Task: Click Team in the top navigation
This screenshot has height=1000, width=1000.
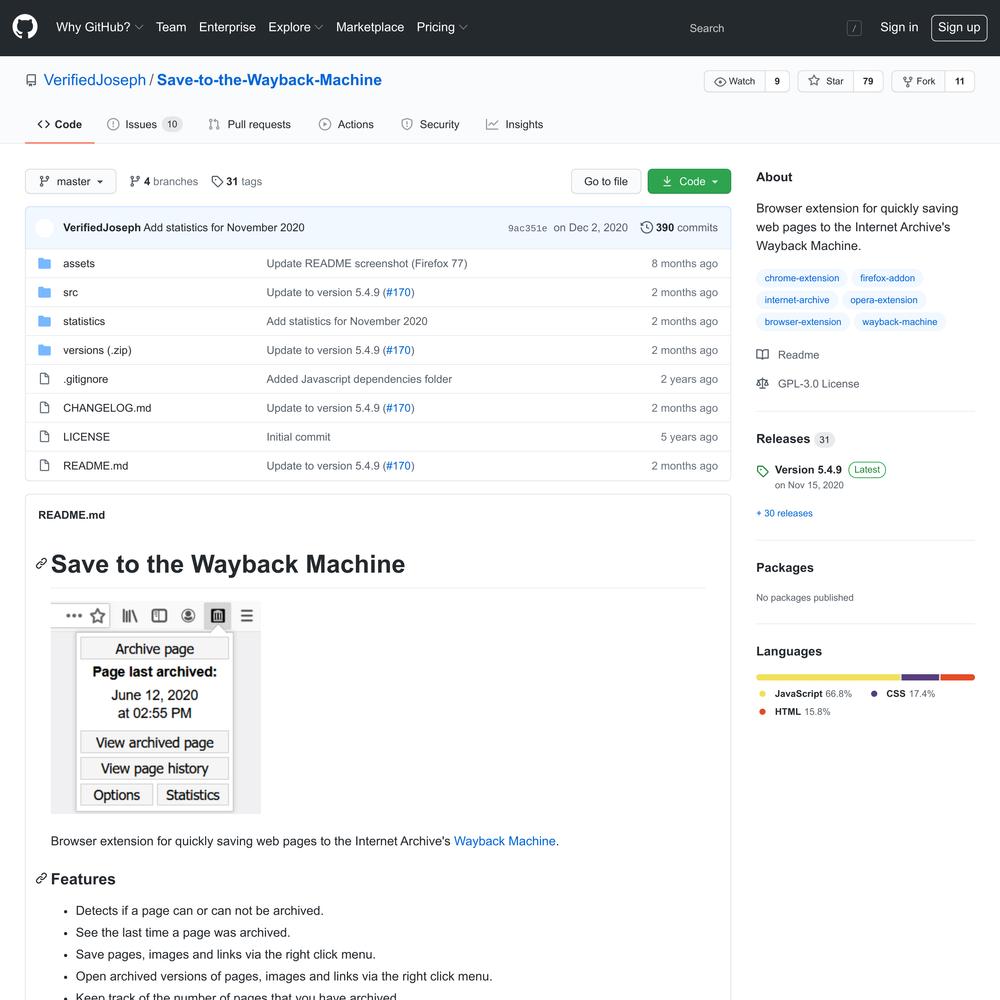Action: [x=171, y=27]
